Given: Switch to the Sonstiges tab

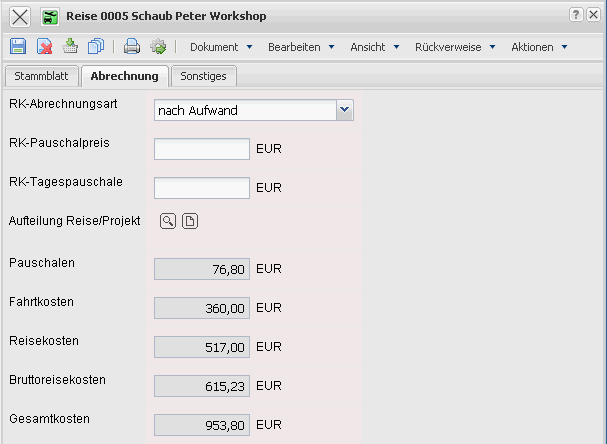Looking at the screenshot, I should point(203,76).
